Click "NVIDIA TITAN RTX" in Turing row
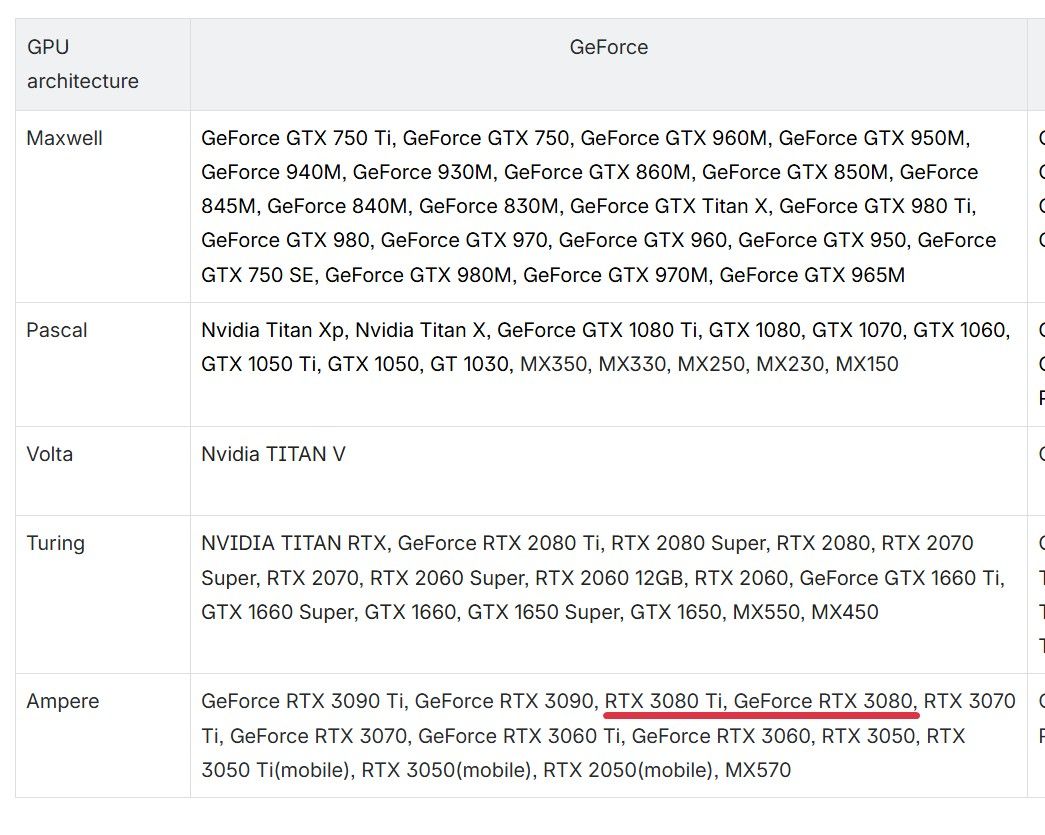The height and width of the screenshot is (835, 1045). click(293, 543)
